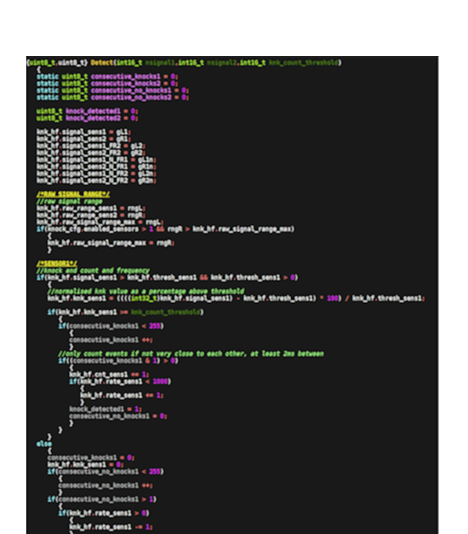468x534 pixels.
Task: Click the knk_hf.signal_sens2_N_FR2 = gR2n assignment
Action: click(96, 181)
